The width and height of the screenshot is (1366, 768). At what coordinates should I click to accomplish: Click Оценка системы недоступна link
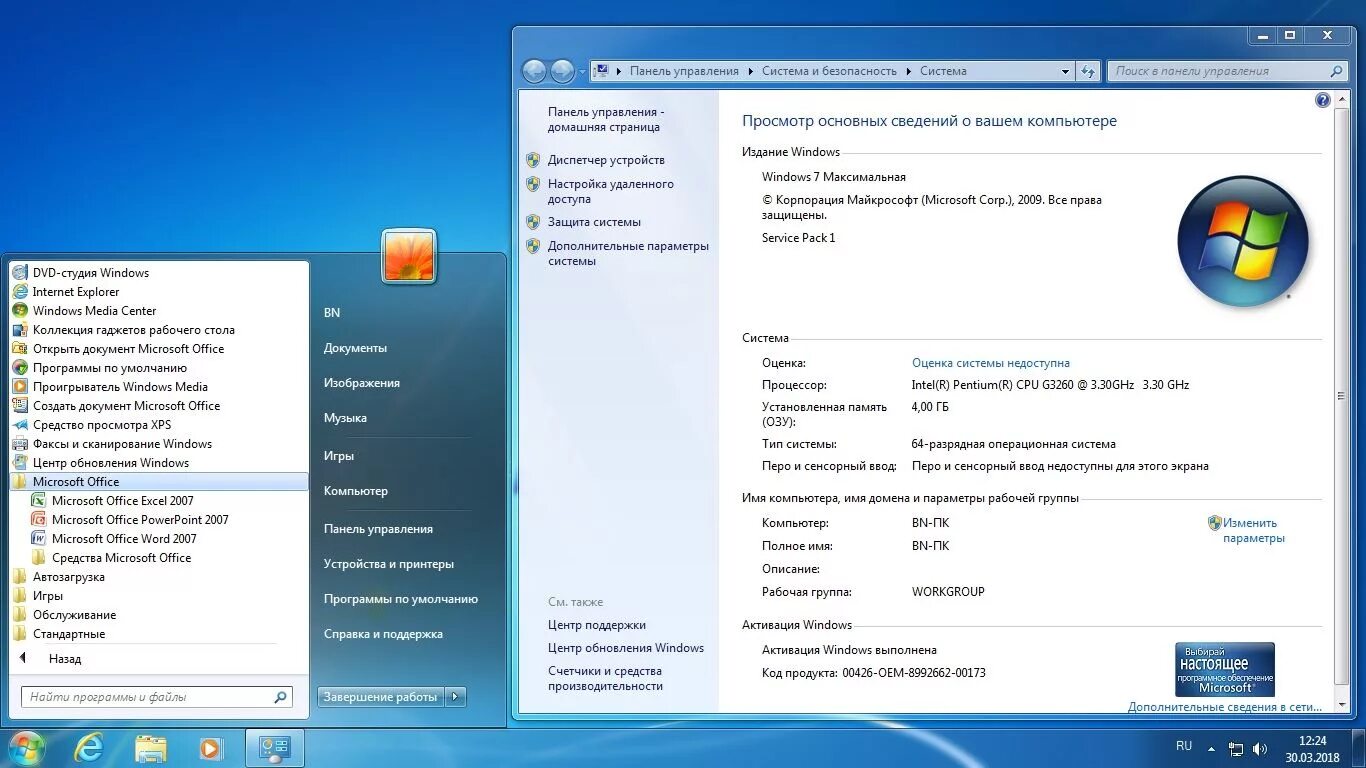point(991,363)
